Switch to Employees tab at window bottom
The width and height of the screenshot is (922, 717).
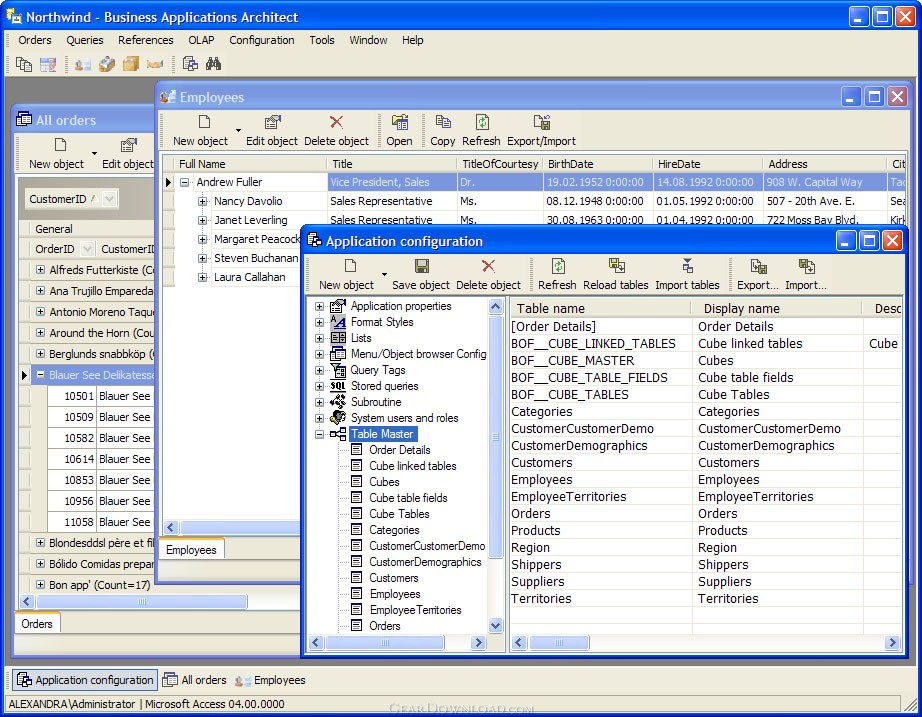pyautogui.click(x=191, y=549)
